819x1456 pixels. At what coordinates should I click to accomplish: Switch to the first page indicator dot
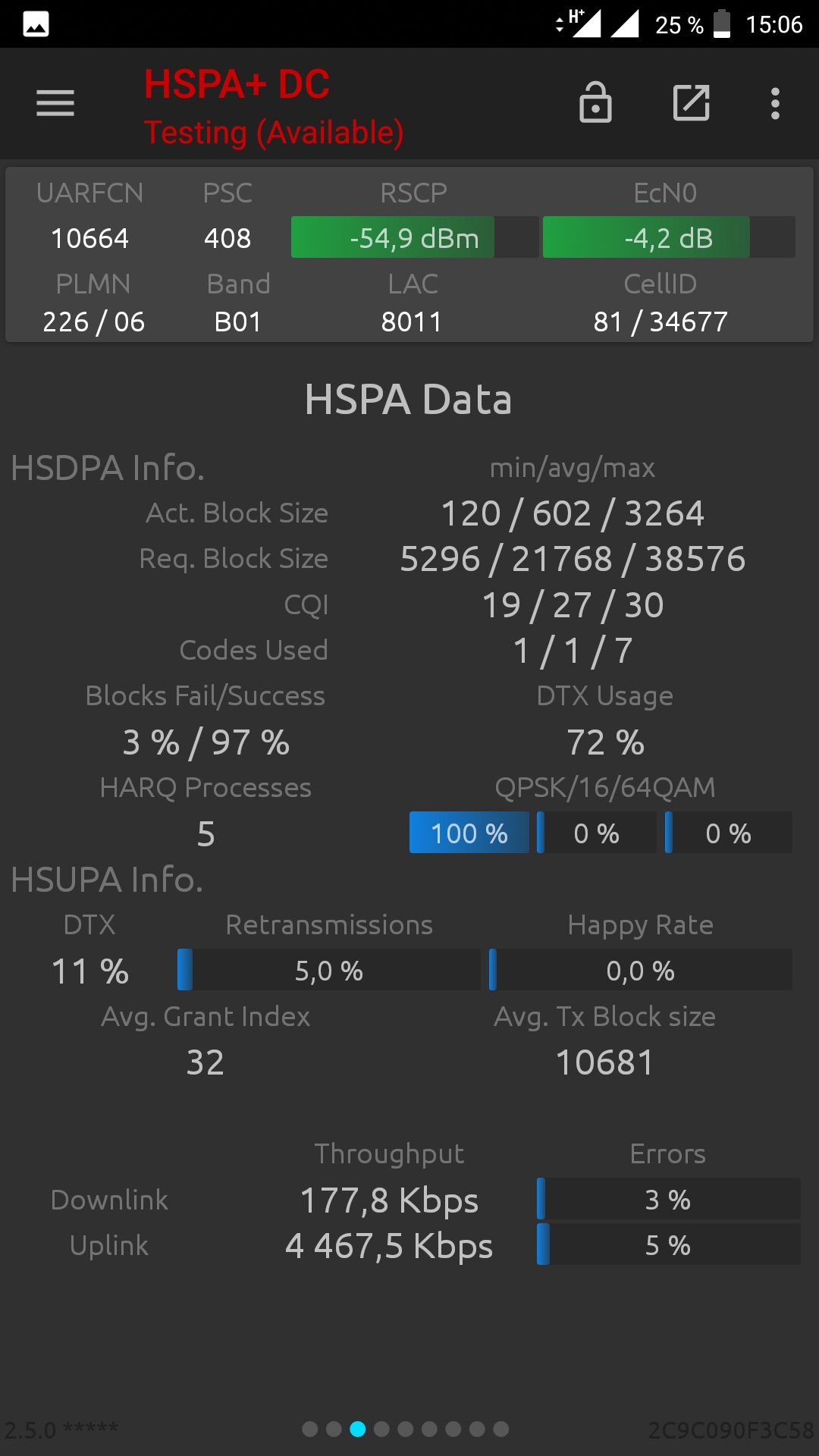(x=310, y=1429)
